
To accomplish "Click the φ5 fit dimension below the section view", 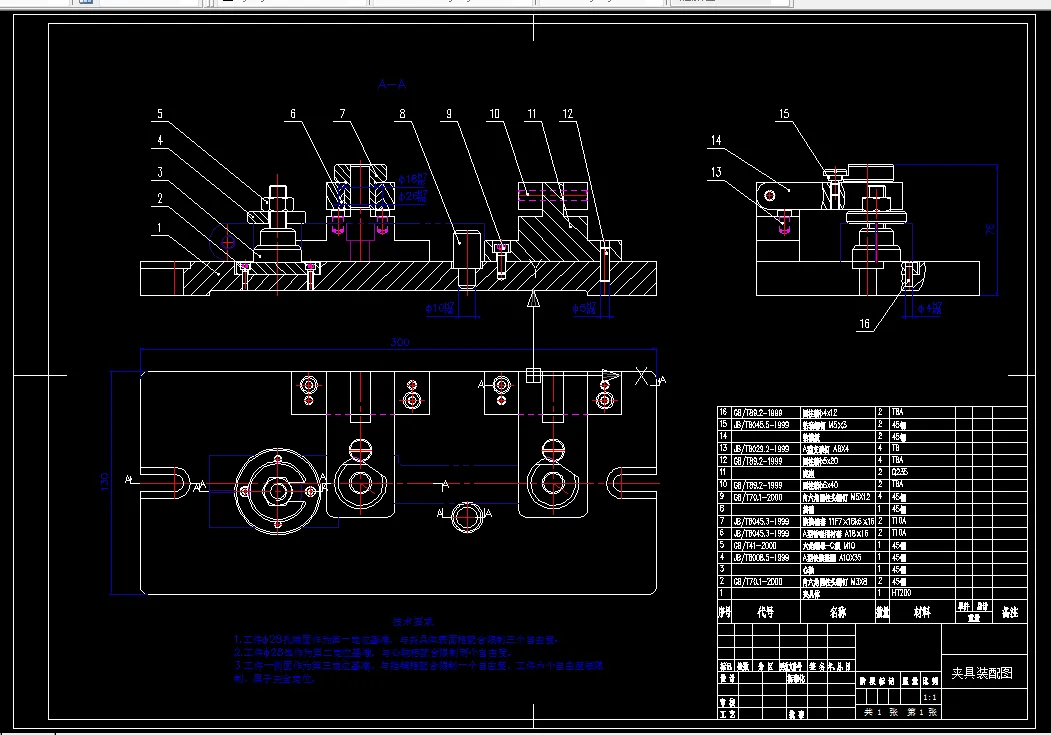I will pyautogui.click(x=584, y=308).
